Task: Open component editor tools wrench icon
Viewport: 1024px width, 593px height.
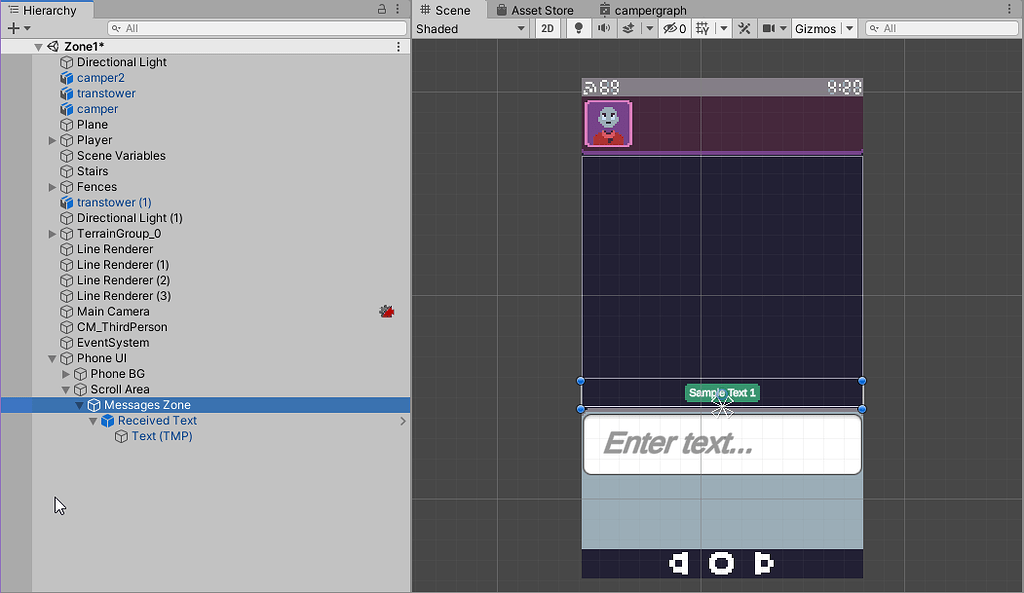Action: click(x=745, y=28)
